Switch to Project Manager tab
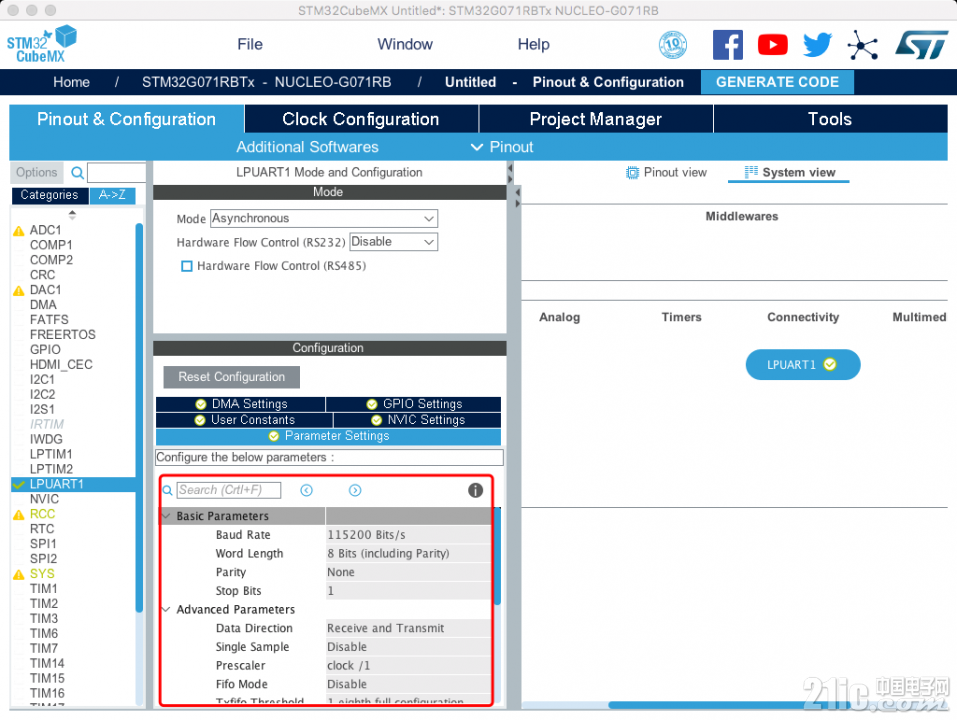Viewport: 957px width, 720px height. 596,119
